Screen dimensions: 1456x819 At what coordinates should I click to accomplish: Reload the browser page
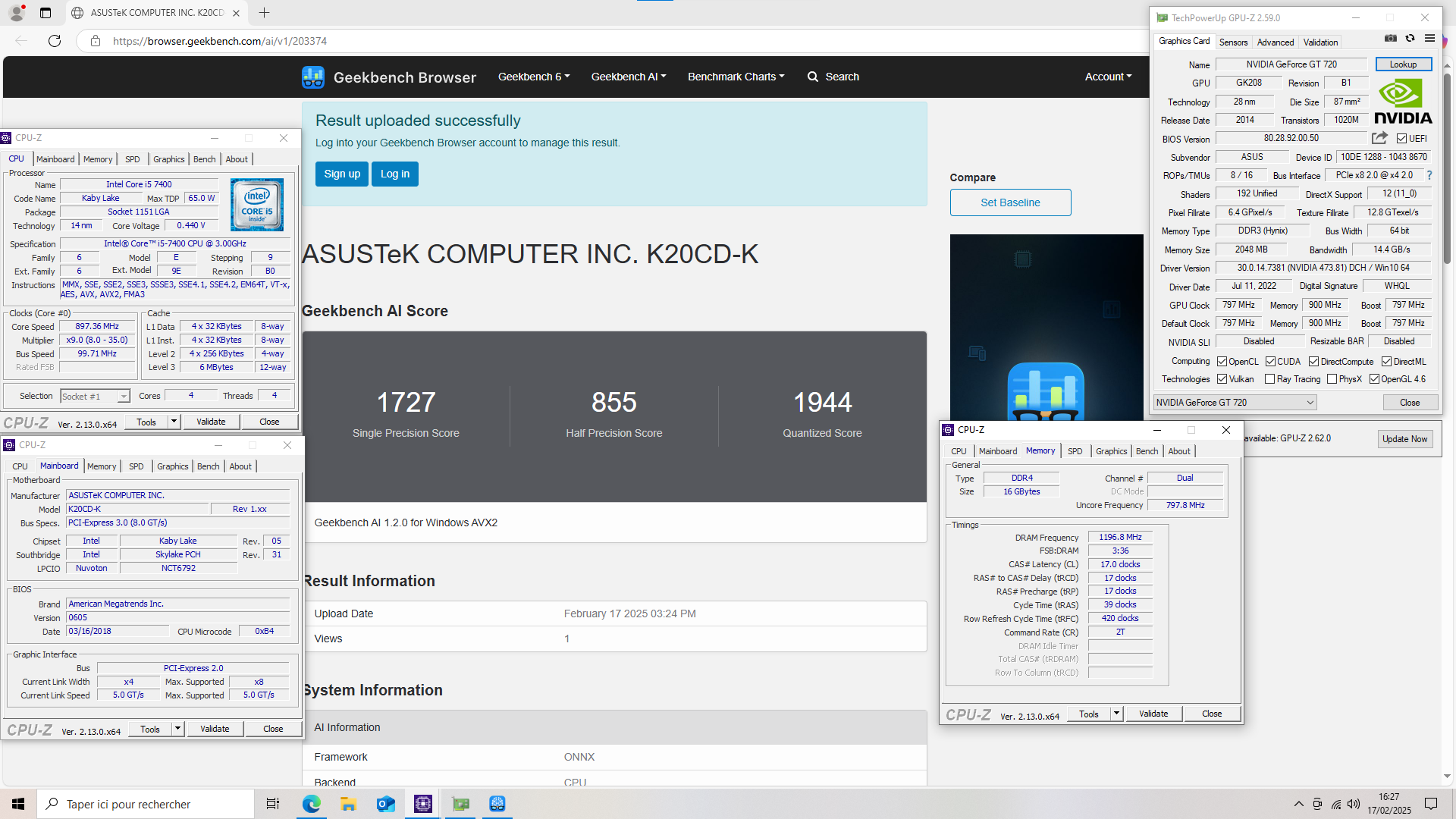click(55, 41)
